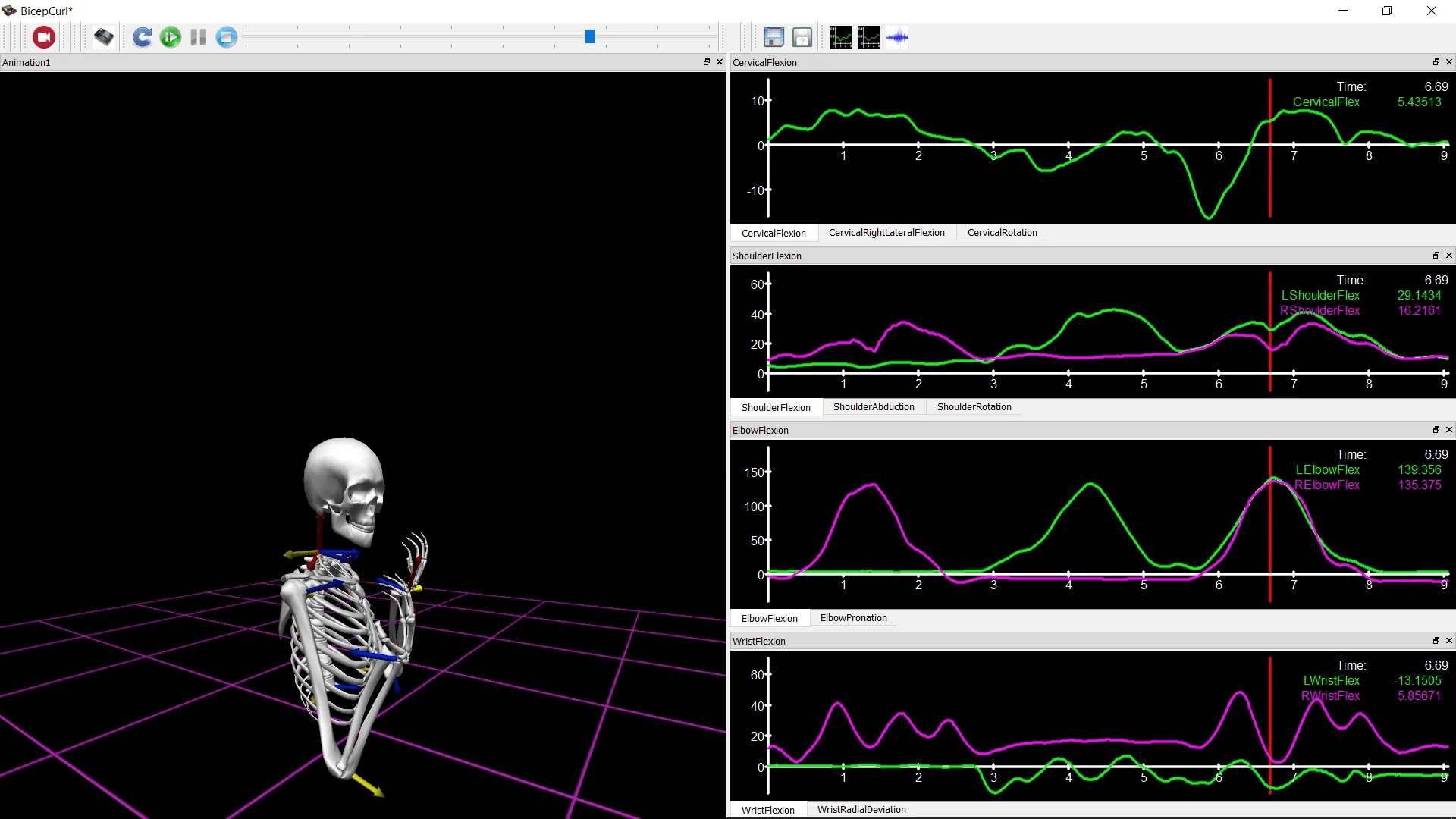Click the LElbowFlex legend label
Image resolution: width=1456 pixels, height=819 pixels.
[x=1327, y=469]
